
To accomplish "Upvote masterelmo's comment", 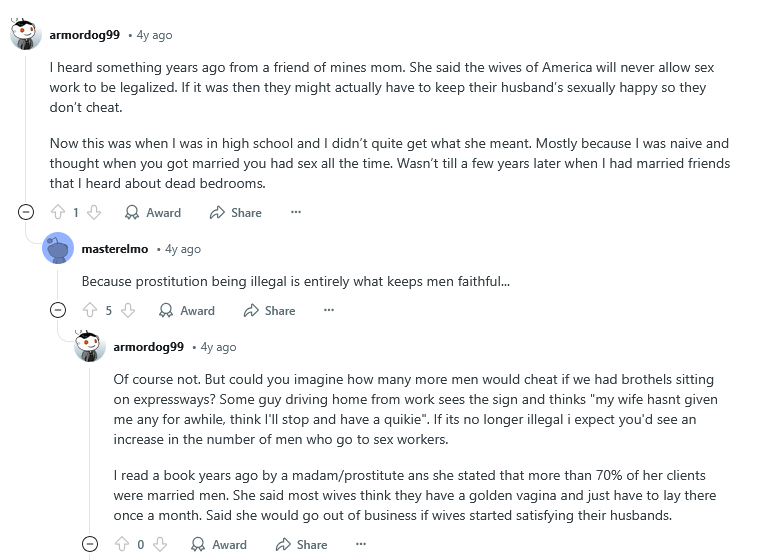I will tap(90, 310).
